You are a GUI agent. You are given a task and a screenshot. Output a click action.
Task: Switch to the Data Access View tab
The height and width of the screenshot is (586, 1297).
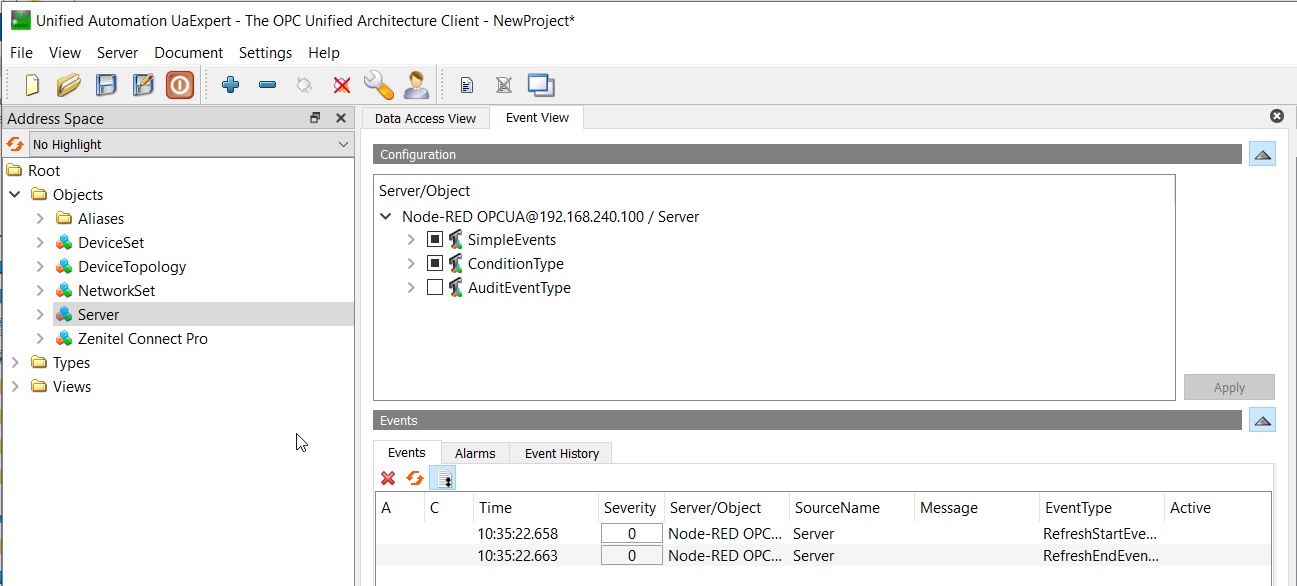(425, 118)
